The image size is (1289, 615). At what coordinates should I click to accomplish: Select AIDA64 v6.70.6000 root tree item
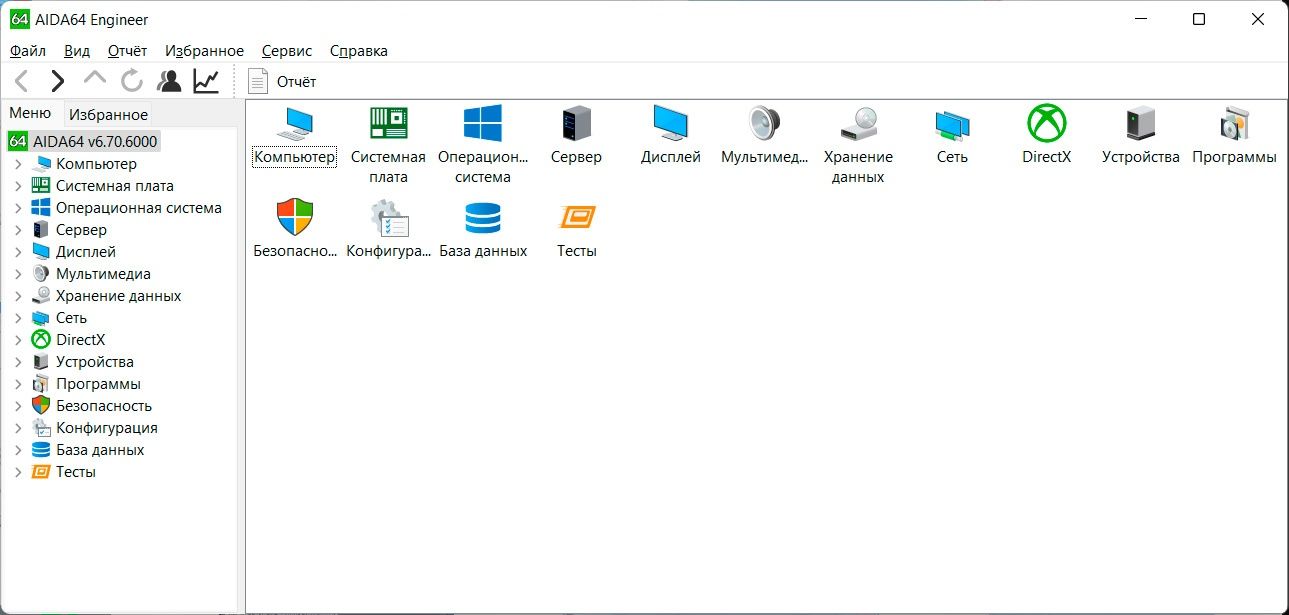tap(94, 142)
